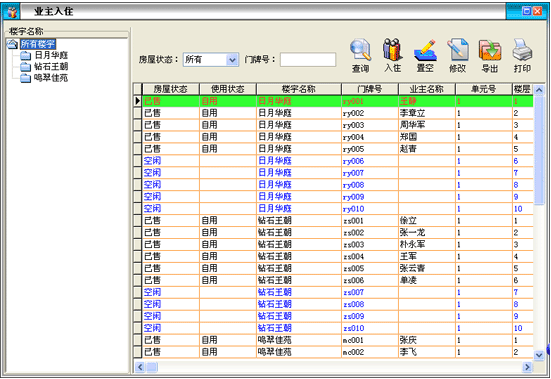Screen dimensions: 551x379
Task: Click owner name 张庆
Action: tap(408, 340)
